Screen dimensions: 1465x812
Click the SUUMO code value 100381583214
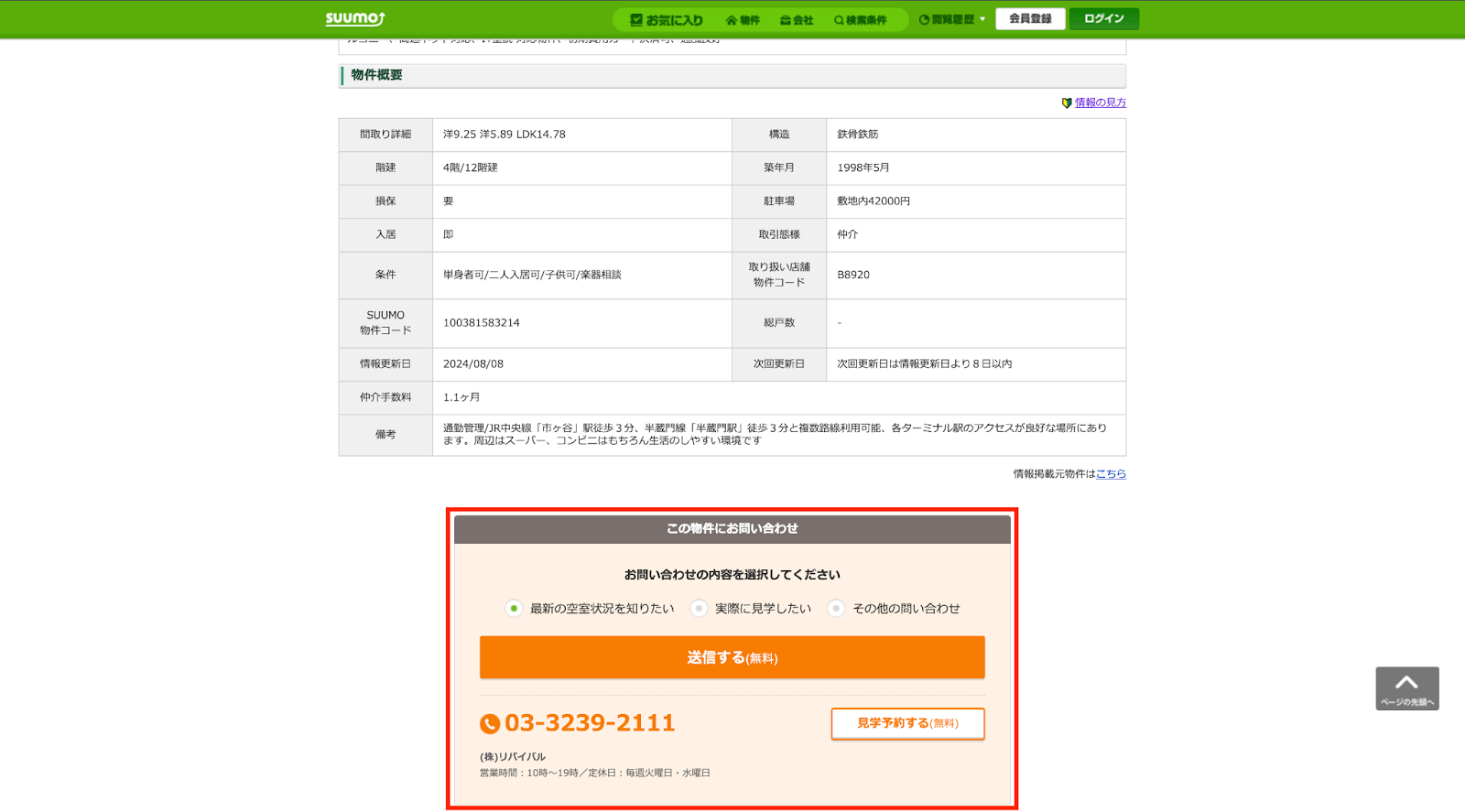click(x=482, y=323)
